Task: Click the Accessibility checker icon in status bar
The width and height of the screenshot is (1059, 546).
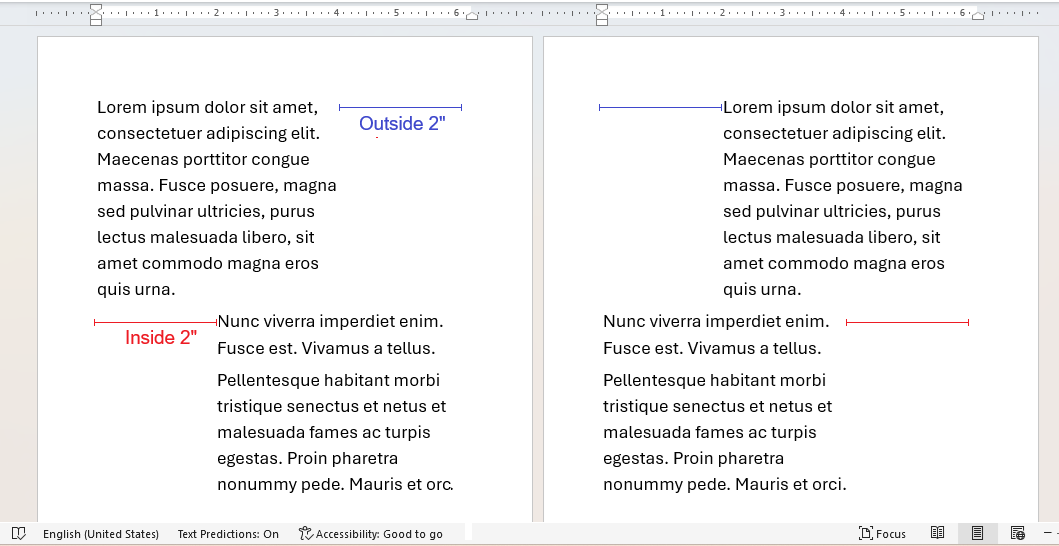Action: click(x=306, y=534)
